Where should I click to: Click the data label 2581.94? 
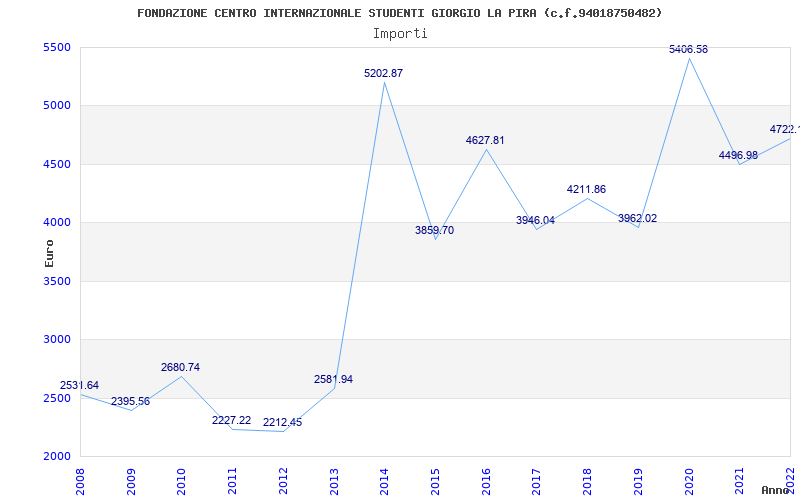click(333, 380)
